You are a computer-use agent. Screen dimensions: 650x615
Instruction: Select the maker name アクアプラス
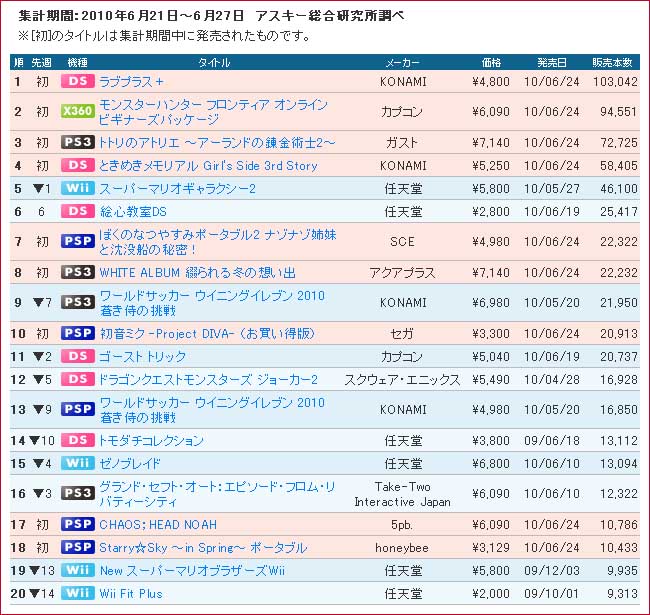pyautogui.click(x=402, y=273)
